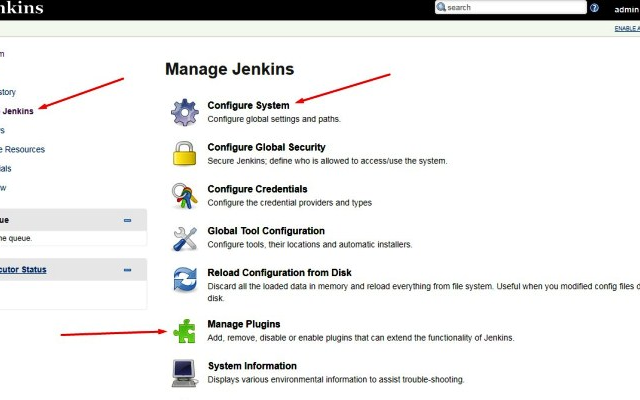
Task: Click the yellow padlock Global Security icon
Action: coord(184,153)
